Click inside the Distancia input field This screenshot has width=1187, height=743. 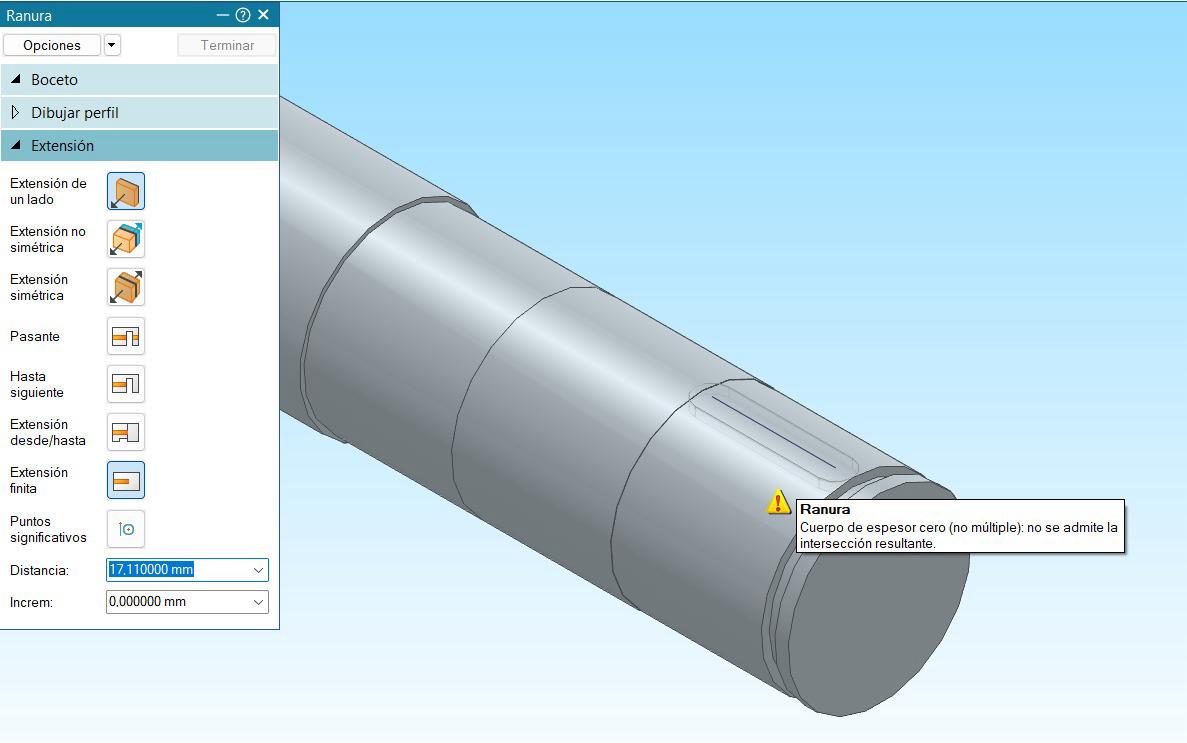175,570
